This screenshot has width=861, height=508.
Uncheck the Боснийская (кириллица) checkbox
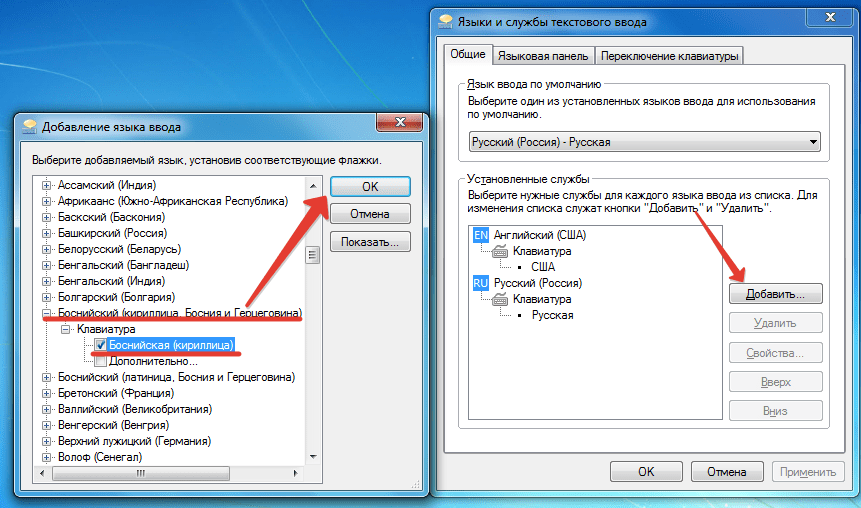coord(100,345)
